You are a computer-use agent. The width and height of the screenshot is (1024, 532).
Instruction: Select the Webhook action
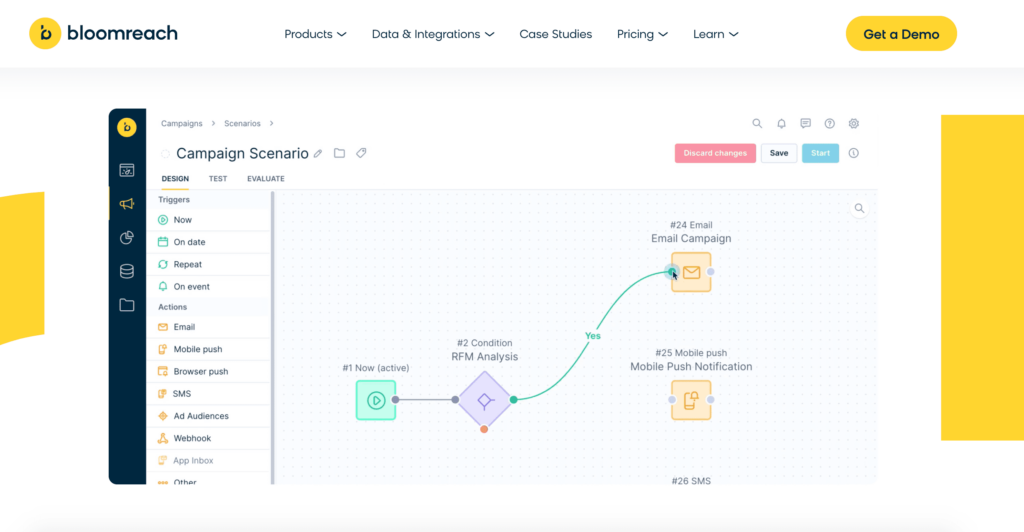(208, 438)
